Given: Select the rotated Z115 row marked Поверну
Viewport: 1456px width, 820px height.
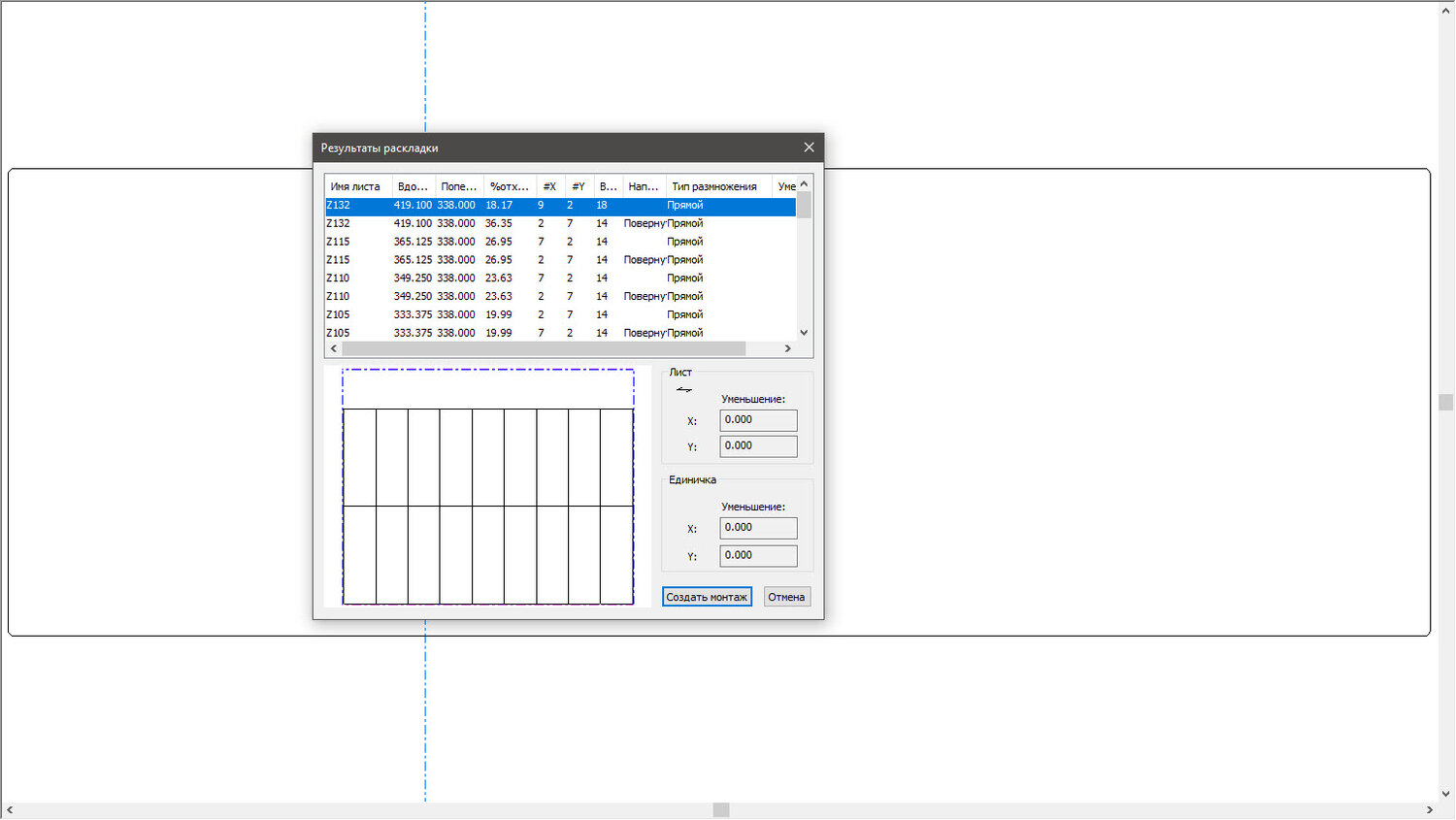Looking at the screenshot, I should (x=560, y=260).
